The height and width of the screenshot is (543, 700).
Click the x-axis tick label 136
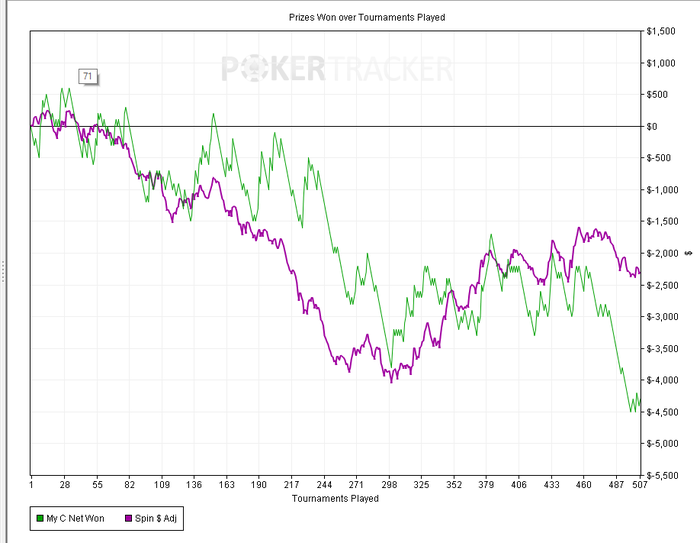click(x=194, y=485)
